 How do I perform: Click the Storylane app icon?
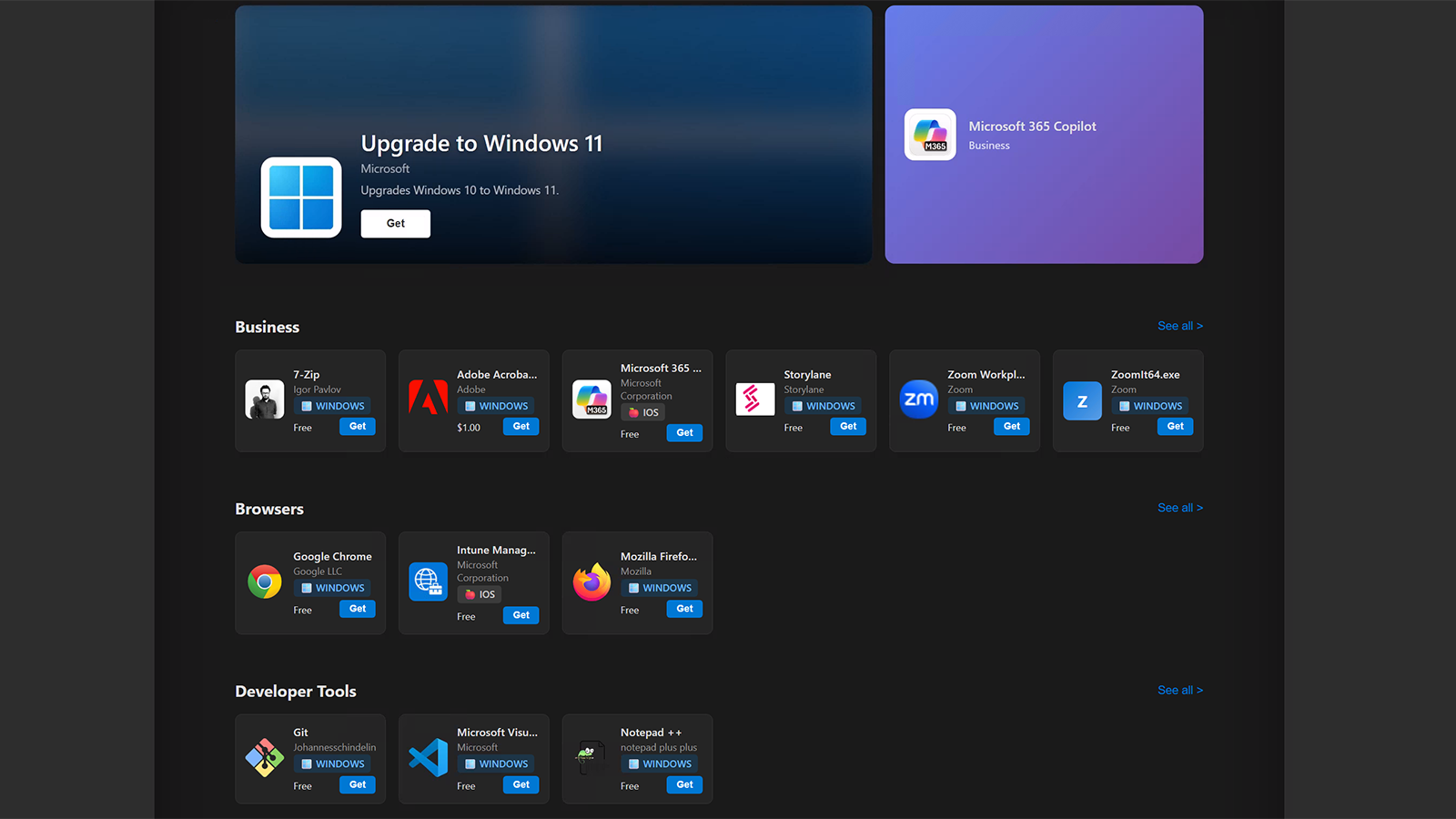[755, 399]
